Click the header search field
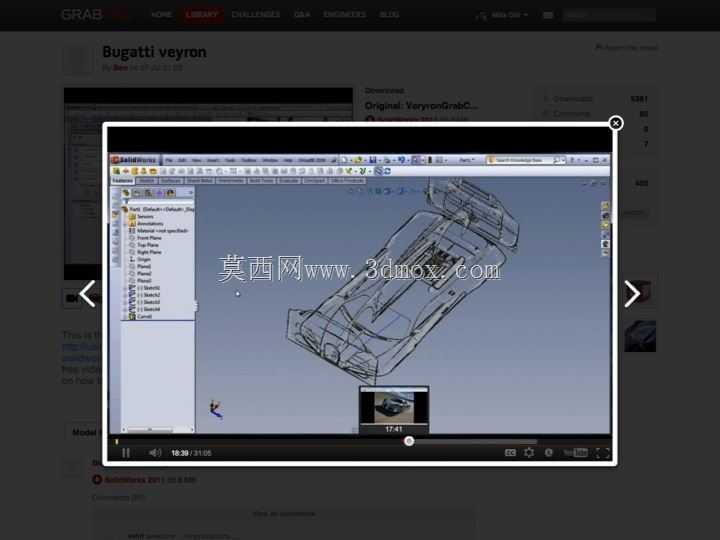Image resolution: width=720 pixels, height=540 pixels. click(609, 15)
